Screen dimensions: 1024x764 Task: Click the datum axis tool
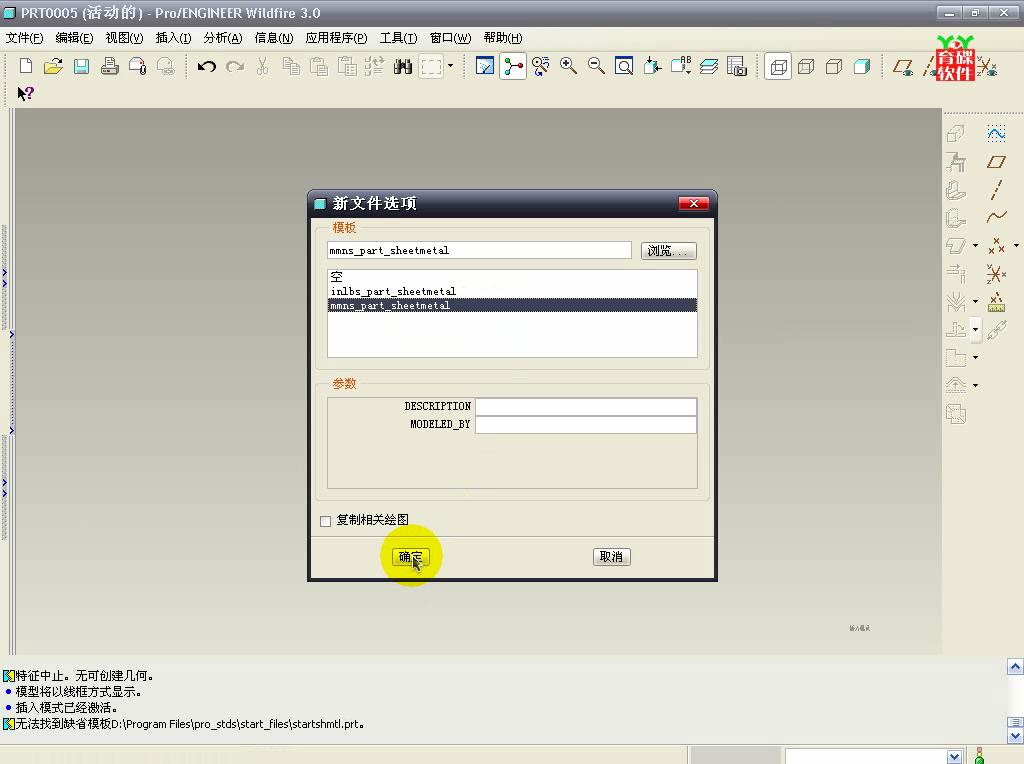click(996, 190)
